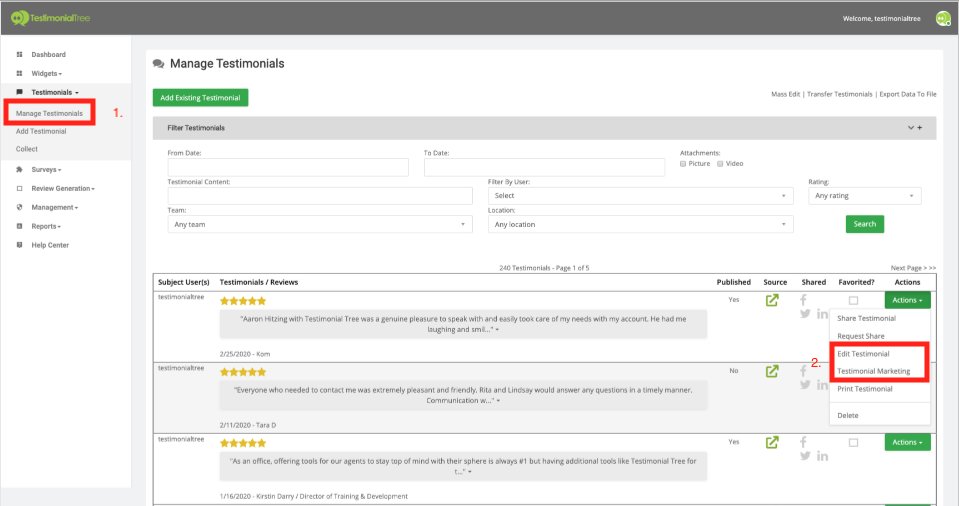The width and height of the screenshot is (959, 506).
Task: Expand full text of Tara D testimonial
Action: pyautogui.click(x=498, y=401)
